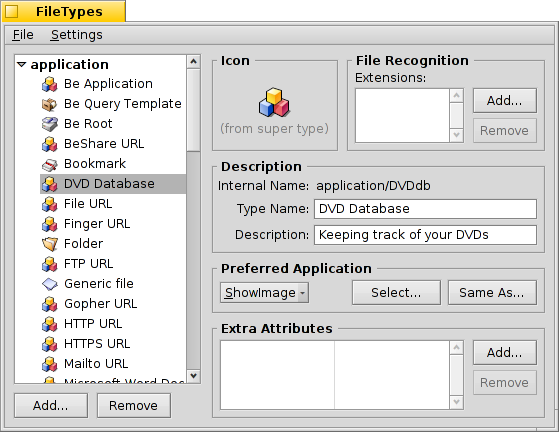Click the Same As... button
Screen dimensions: 559x432
click(x=492, y=293)
